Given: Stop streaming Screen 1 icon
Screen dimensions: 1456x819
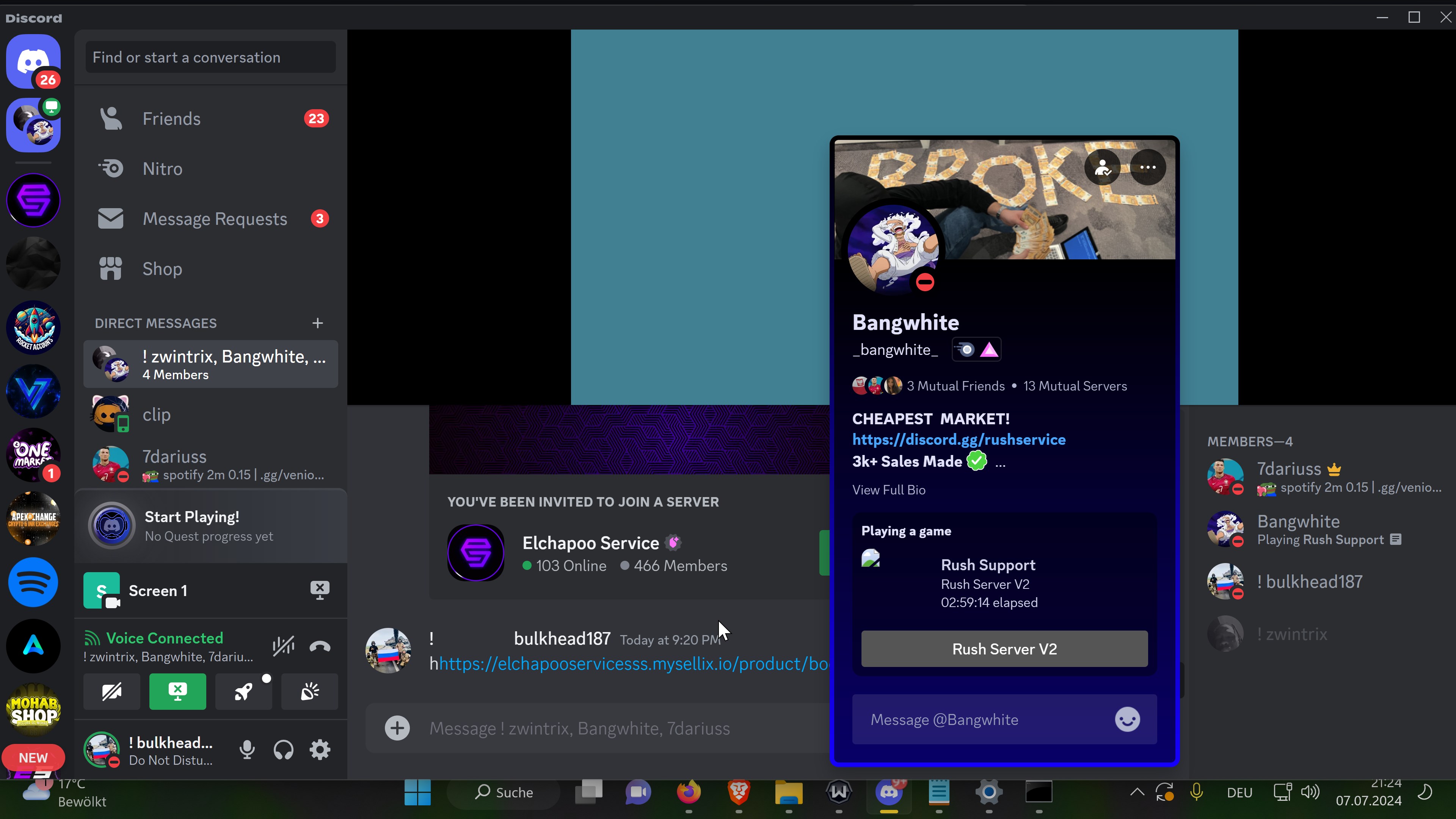Looking at the screenshot, I should coord(320,590).
